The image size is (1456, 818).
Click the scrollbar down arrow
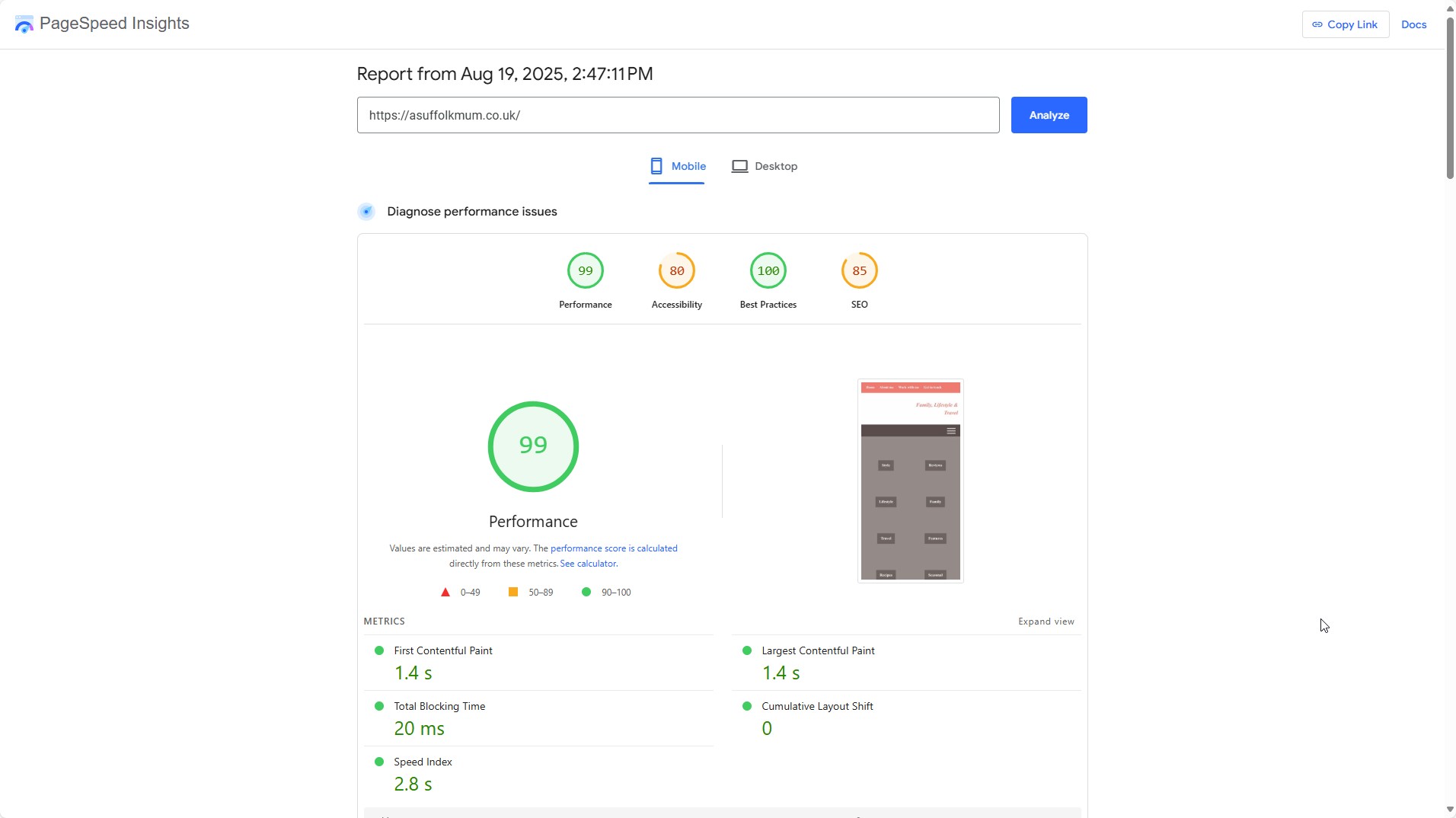click(1450, 810)
